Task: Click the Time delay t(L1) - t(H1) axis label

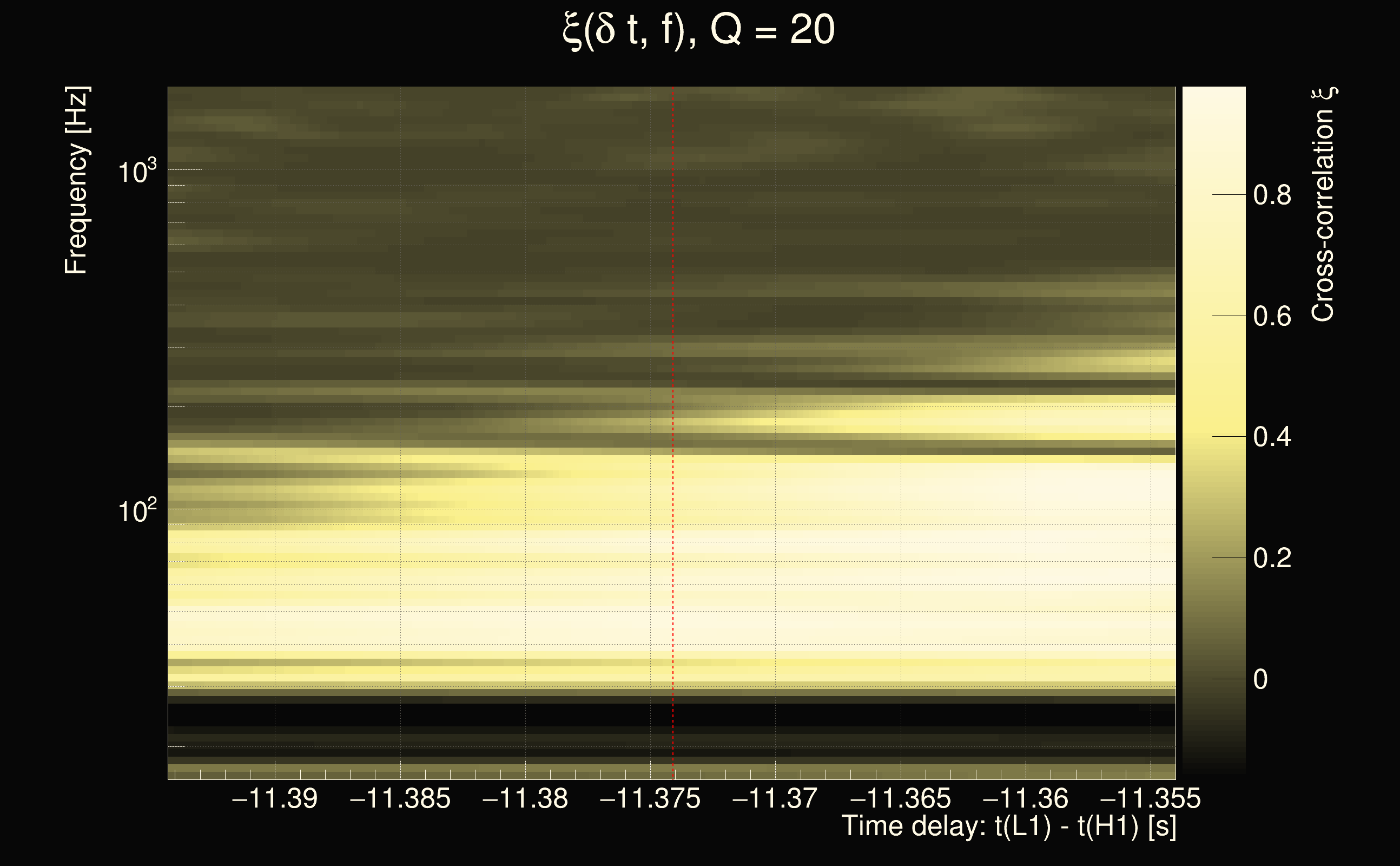Action: [x=1008, y=826]
